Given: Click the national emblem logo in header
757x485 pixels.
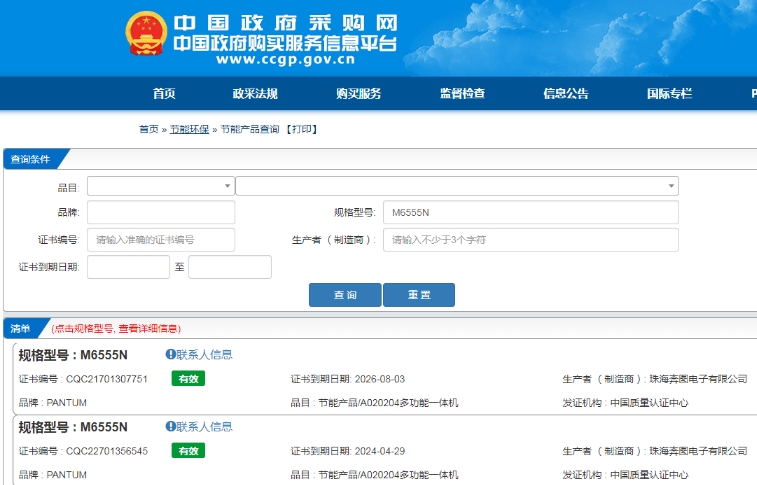Looking at the screenshot, I should (x=146, y=33).
